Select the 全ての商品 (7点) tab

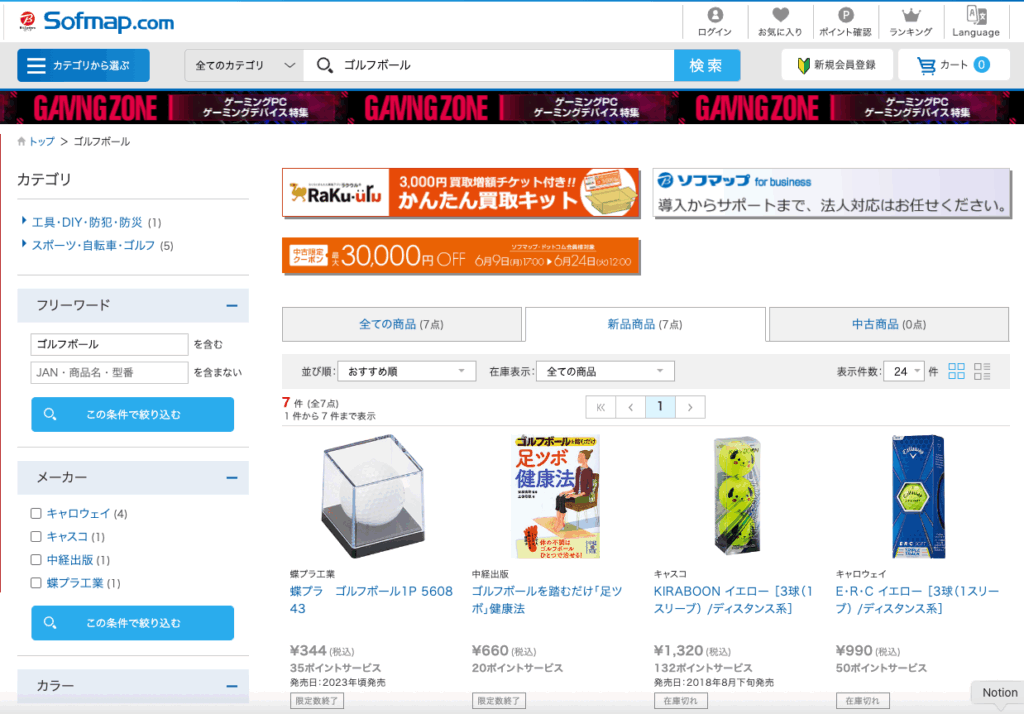click(402, 324)
